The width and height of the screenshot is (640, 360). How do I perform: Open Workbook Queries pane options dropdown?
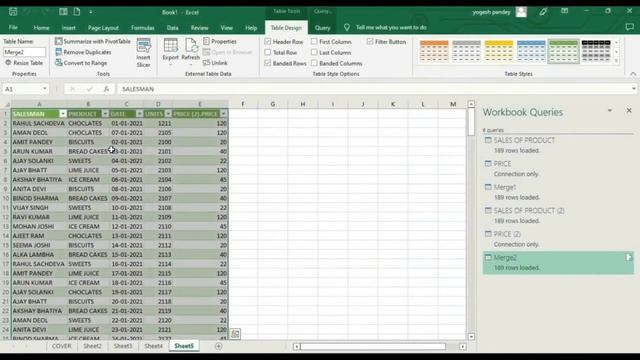(610, 110)
